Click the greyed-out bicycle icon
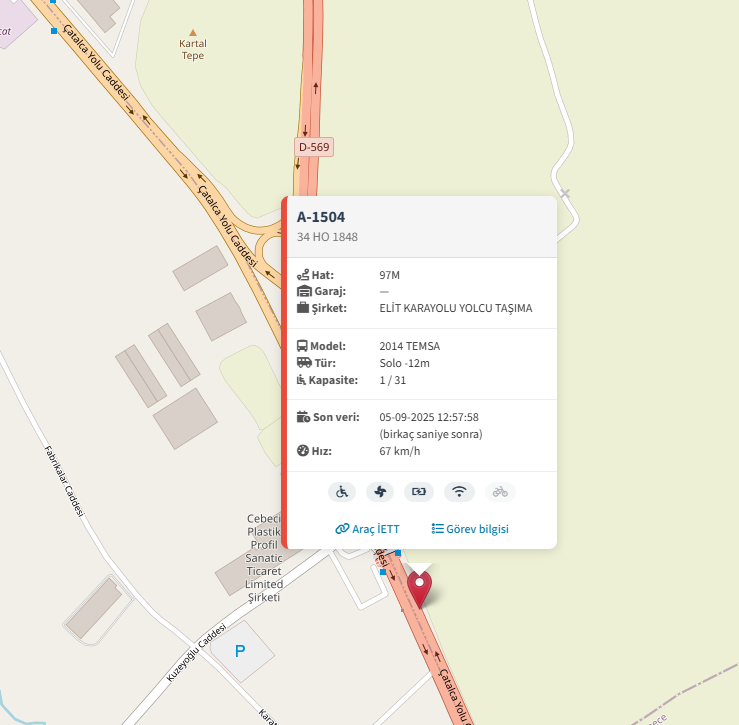739x725 pixels. tap(500, 492)
